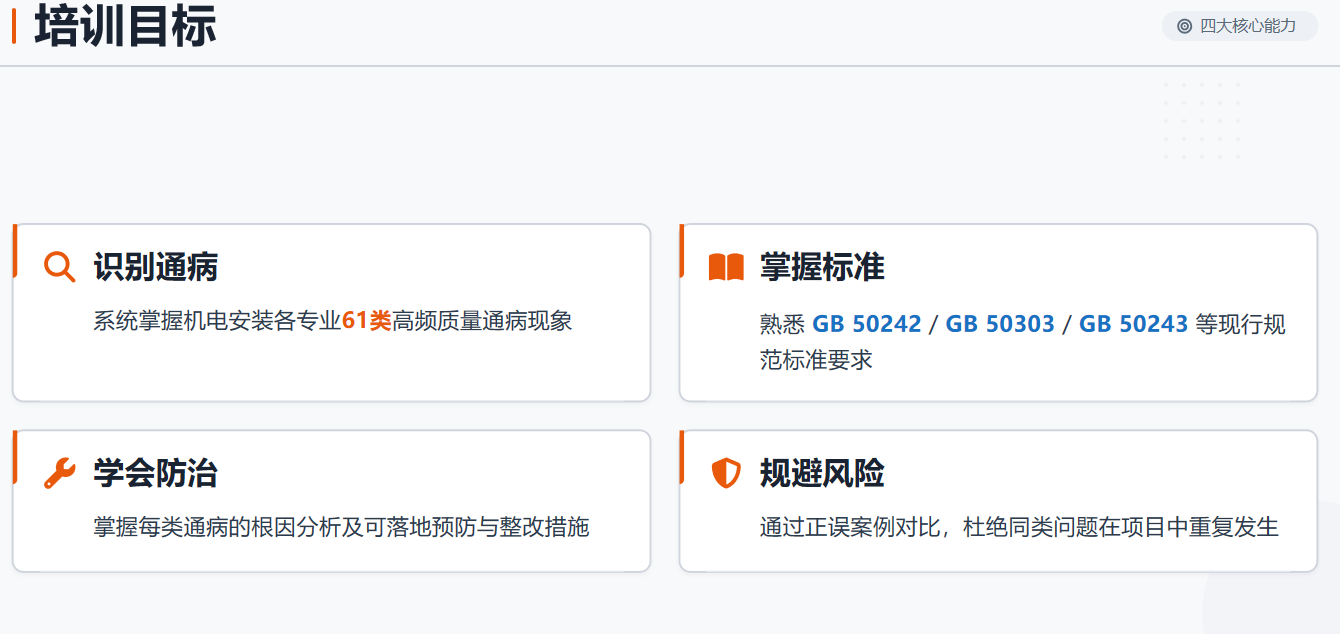Click the wrench icon beside 学会防治
Viewport: 1340px width, 634px height.
60,473
